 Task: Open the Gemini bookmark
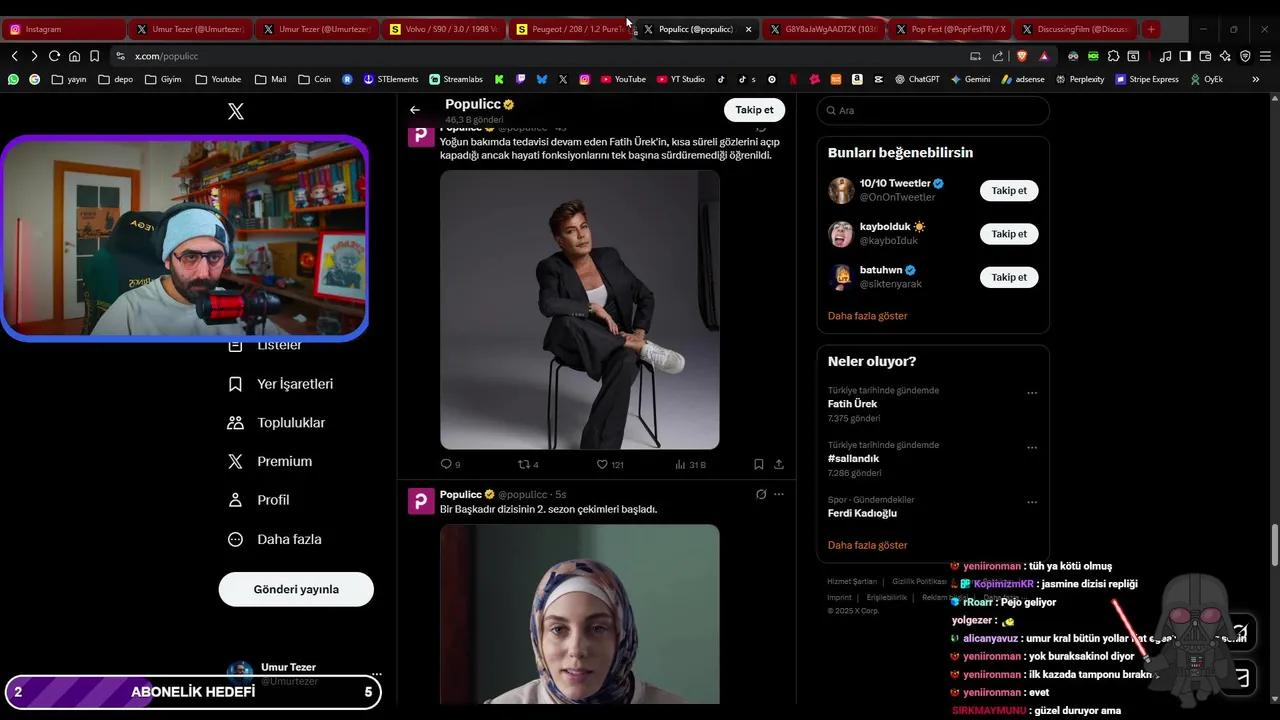point(970,79)
